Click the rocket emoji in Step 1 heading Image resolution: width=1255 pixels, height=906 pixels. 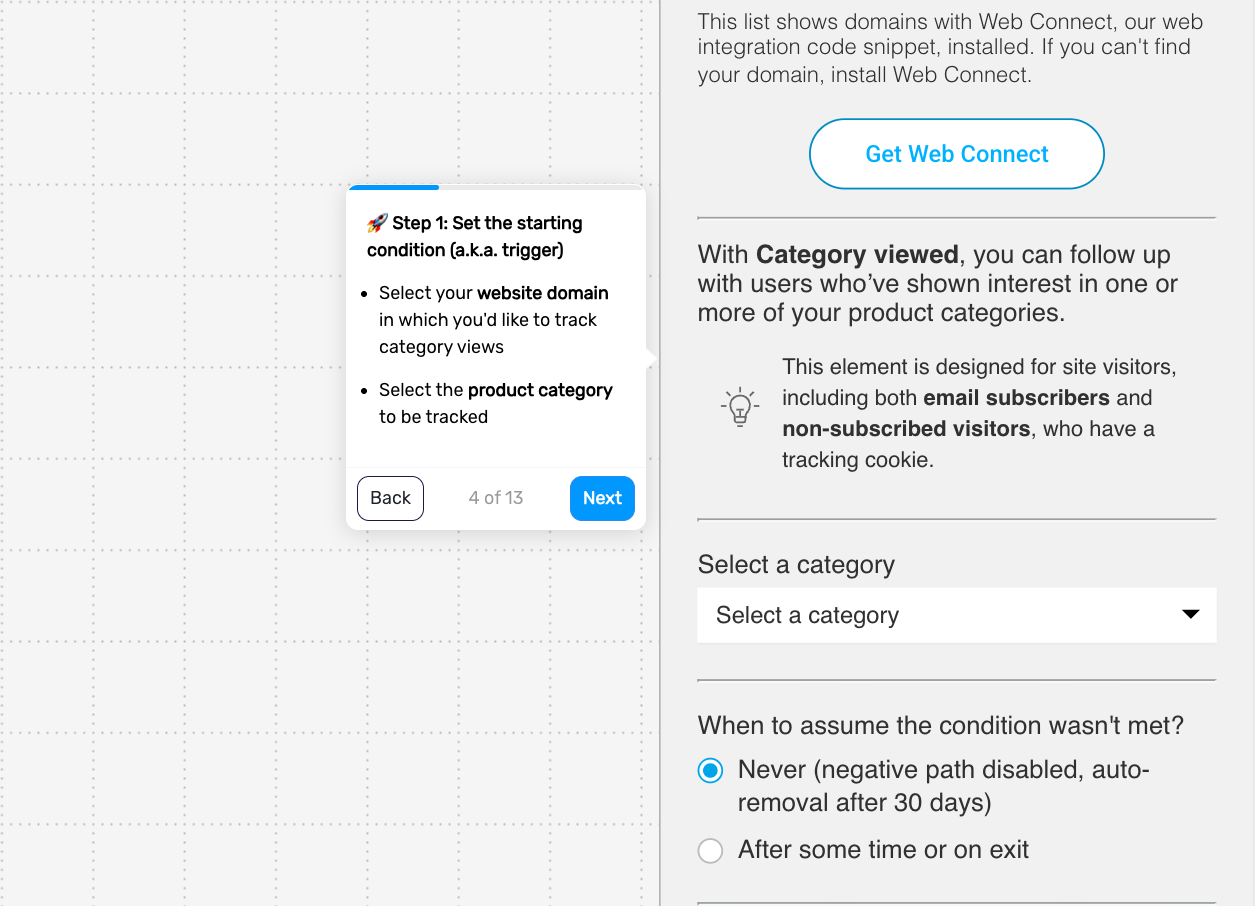click(x=377, y=223)
